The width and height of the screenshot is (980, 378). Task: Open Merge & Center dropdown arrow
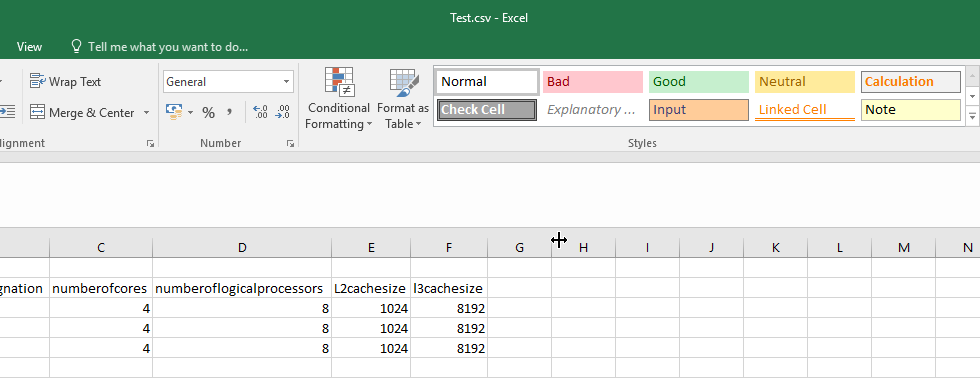[x=147, y=112]
